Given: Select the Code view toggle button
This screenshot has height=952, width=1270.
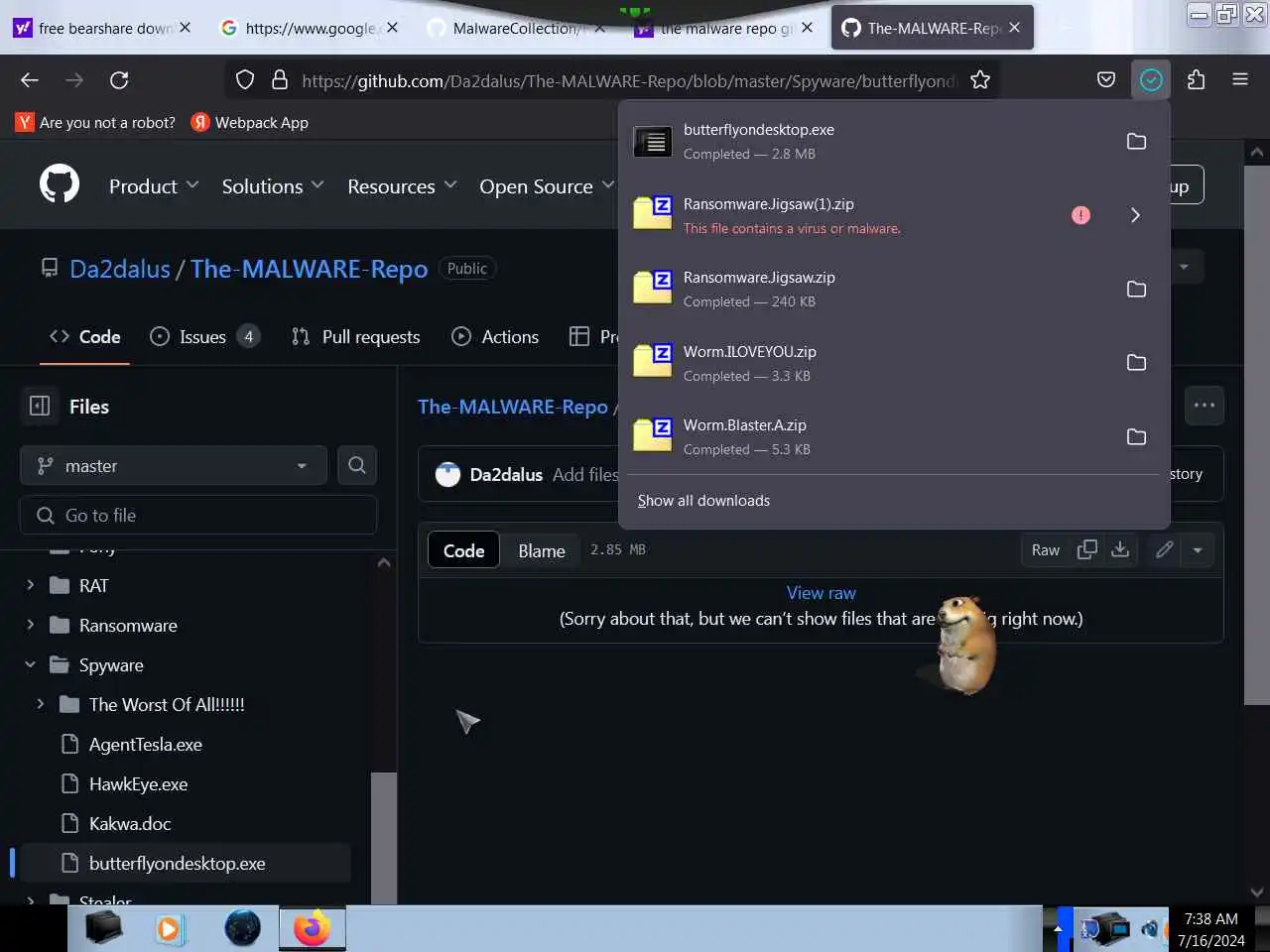Looking at the screenshot, I should pos(463,550).
